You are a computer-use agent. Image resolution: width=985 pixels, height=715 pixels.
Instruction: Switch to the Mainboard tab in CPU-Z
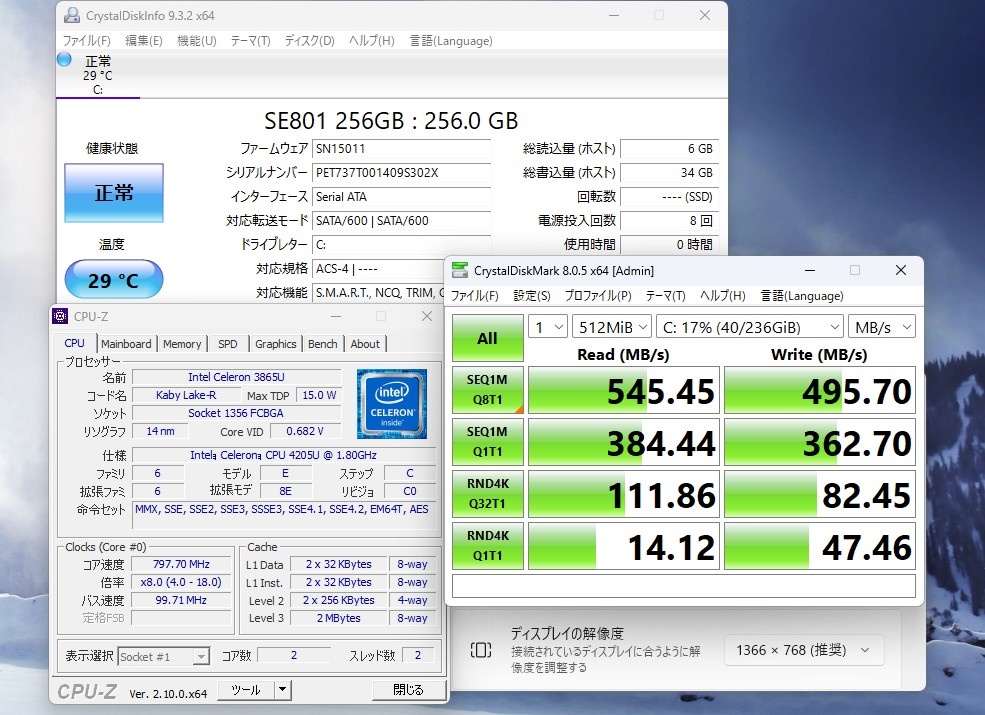(126, 344)
